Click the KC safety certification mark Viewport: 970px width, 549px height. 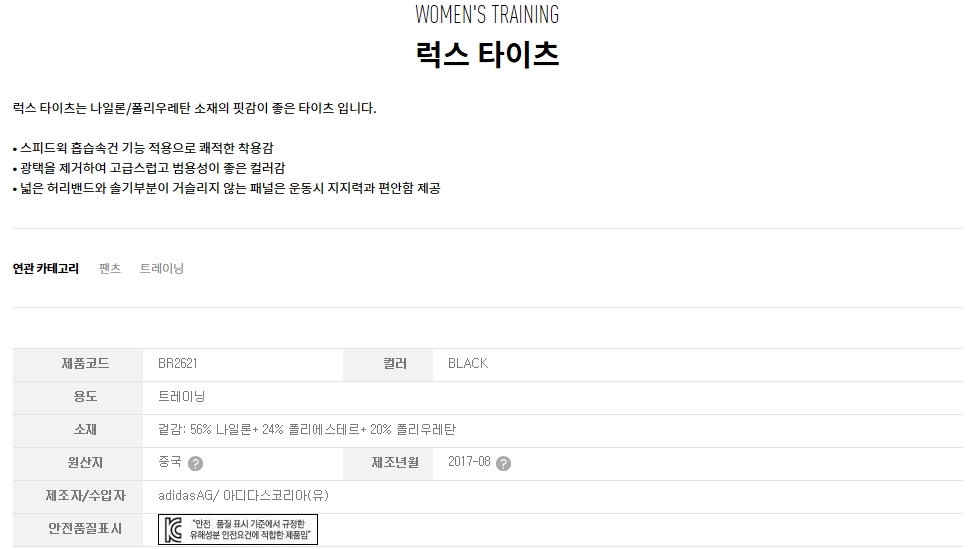click(x=238, y=529)
